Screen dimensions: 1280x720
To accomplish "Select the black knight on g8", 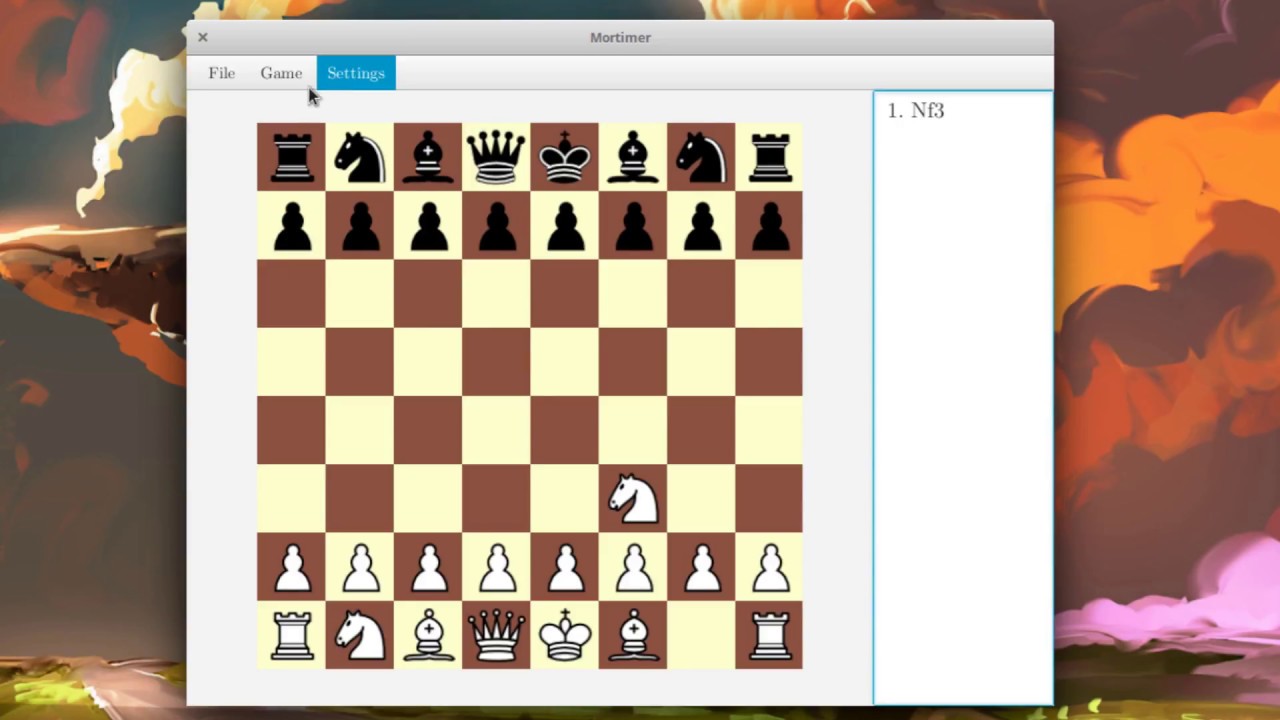I will click(701, 157).
